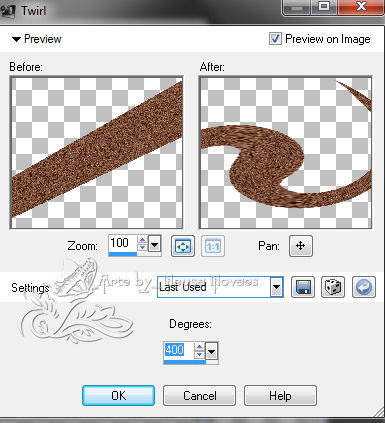Close the Twirl dialog window

click(x=361, y=7)
